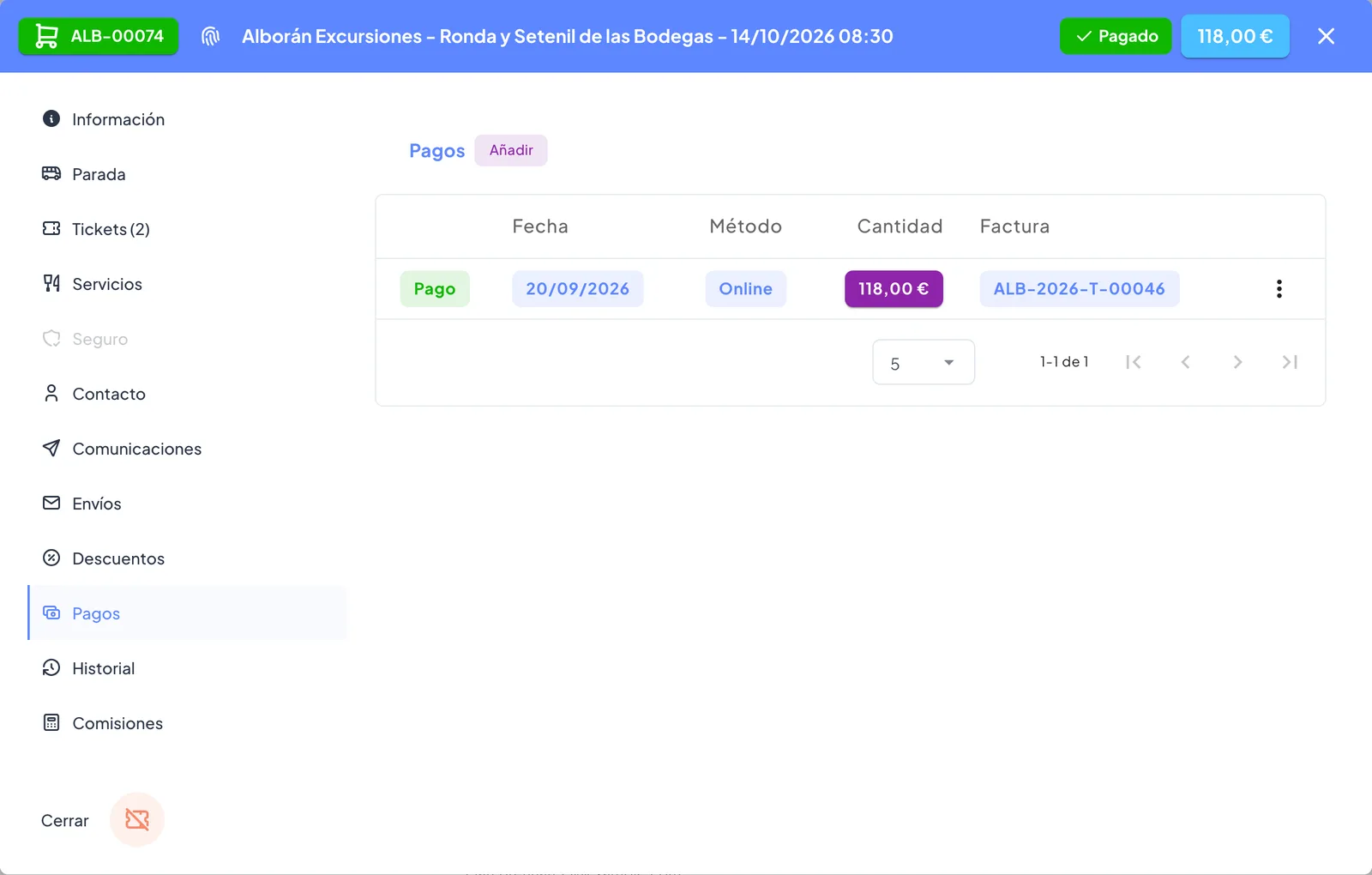
Task: Open the Descuentos section
Action: click(x=188, y=558)
